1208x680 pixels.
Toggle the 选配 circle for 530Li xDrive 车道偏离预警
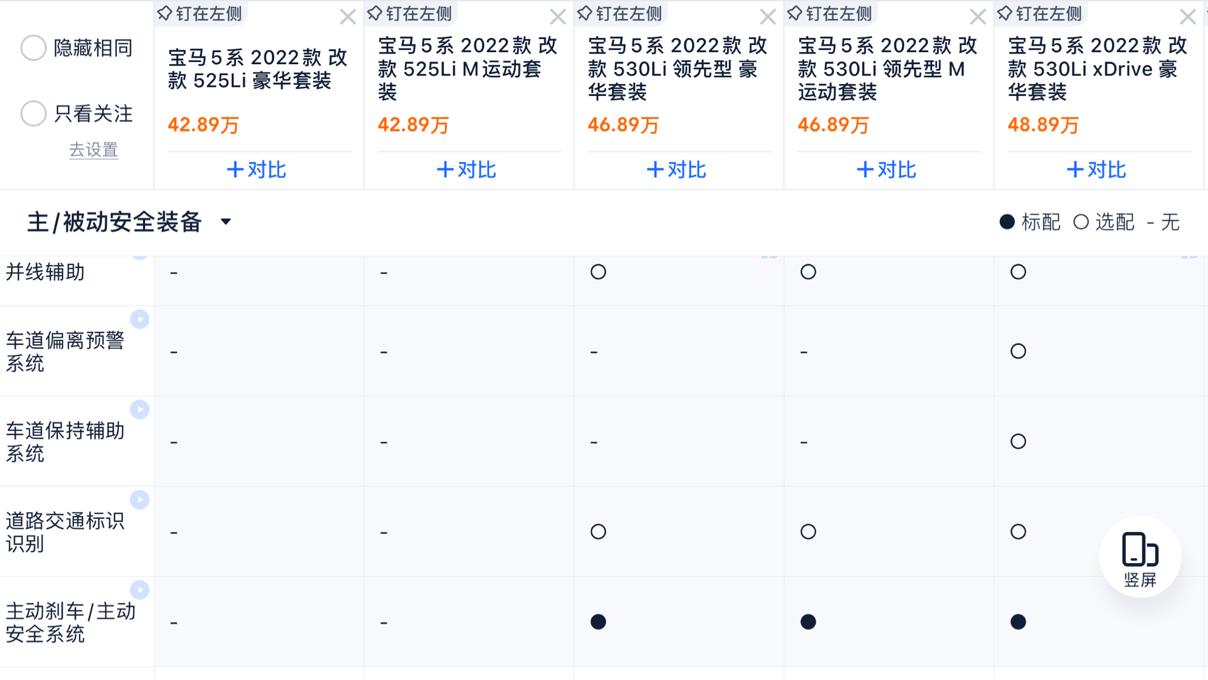(1017, 351)
